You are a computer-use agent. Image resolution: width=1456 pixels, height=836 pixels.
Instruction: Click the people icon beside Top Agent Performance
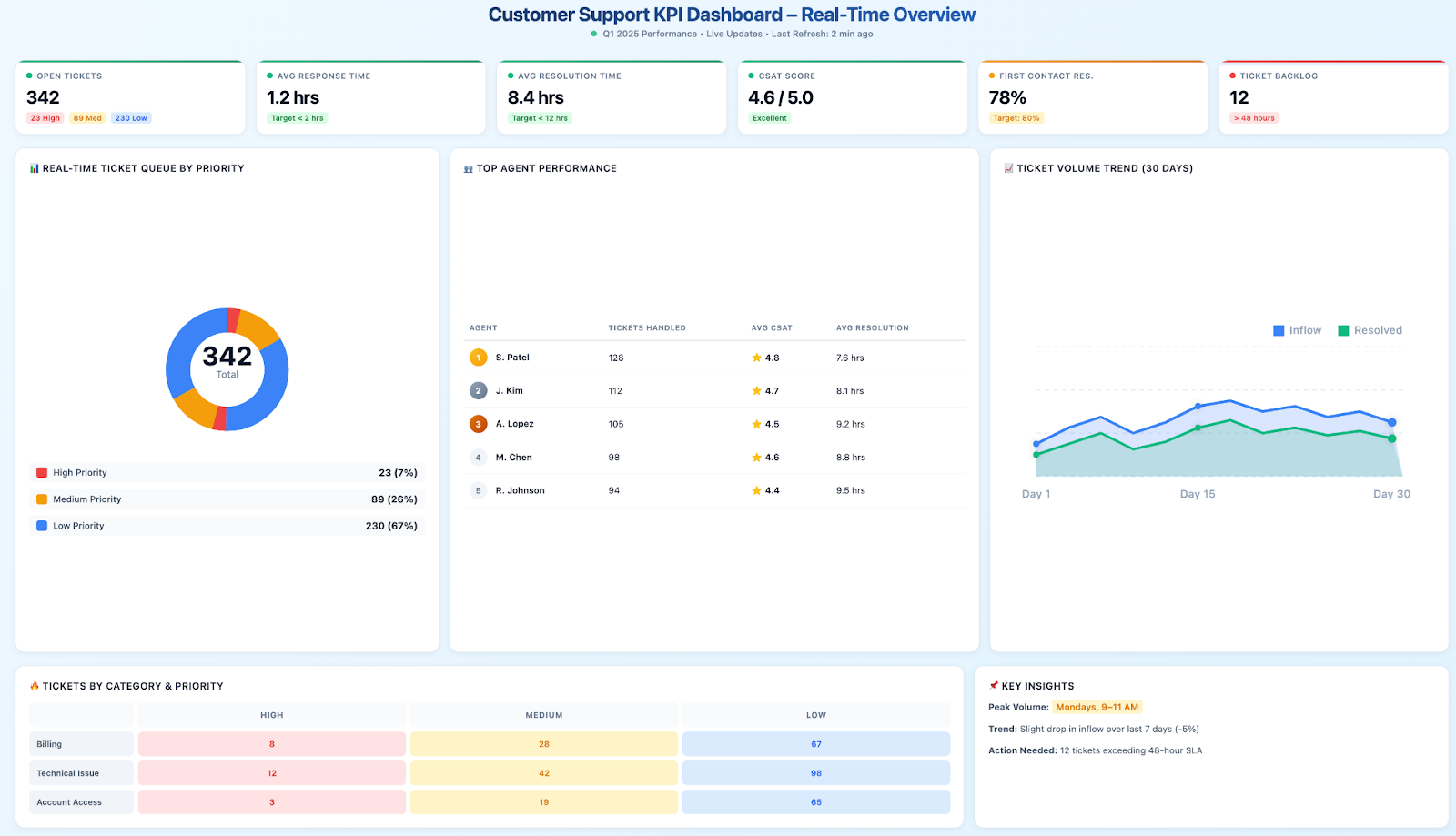tap(470, 167)
